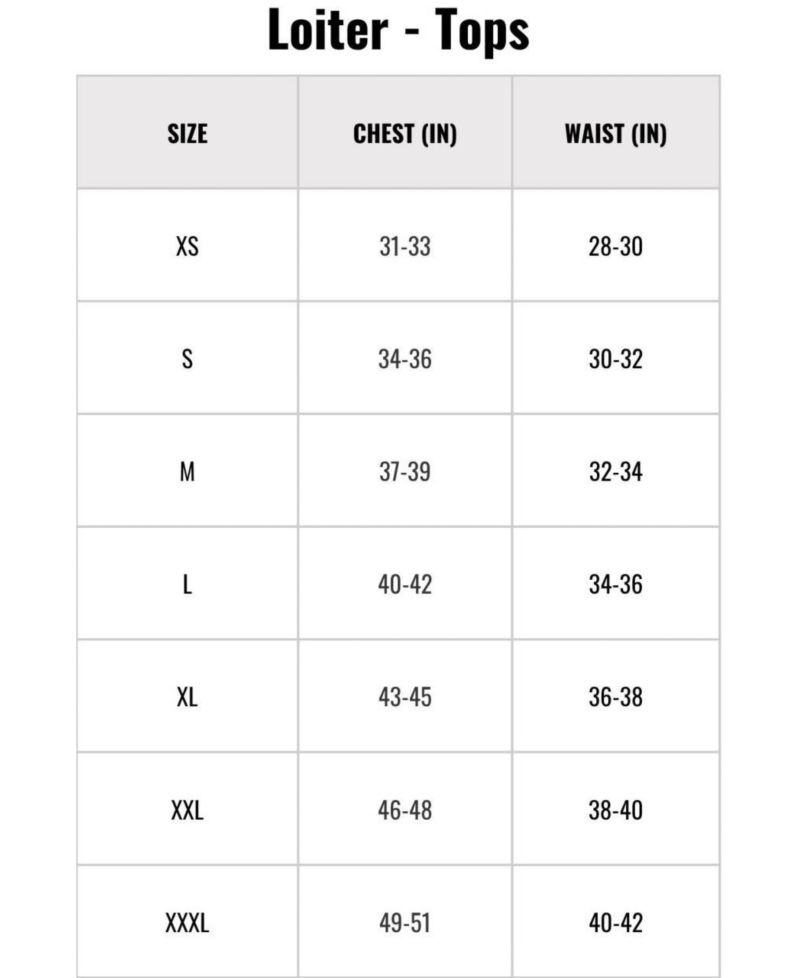This screenshot has width=800, height=978.
Task: Select waist measurement 28-30
Action: (x=615, y=246)
